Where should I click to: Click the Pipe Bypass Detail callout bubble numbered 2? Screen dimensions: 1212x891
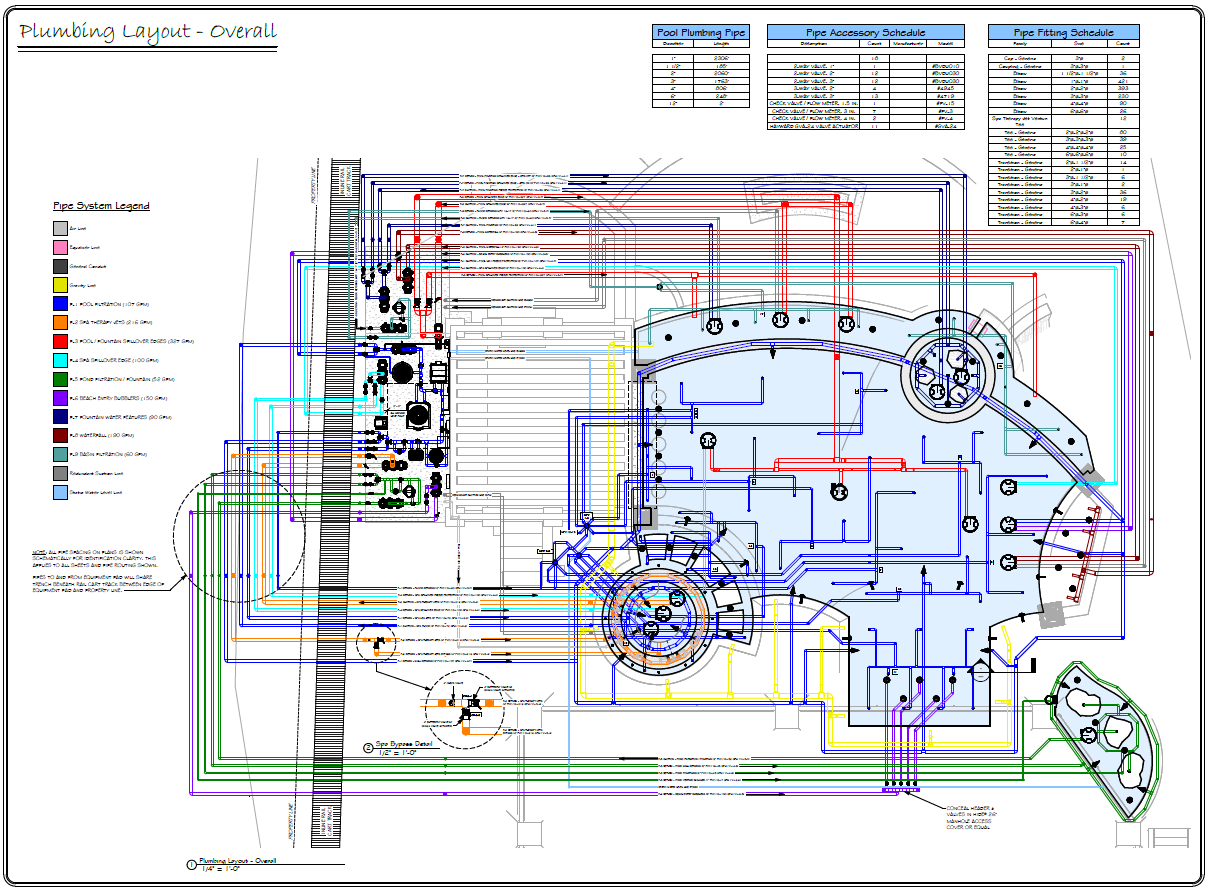pos(368,747)
